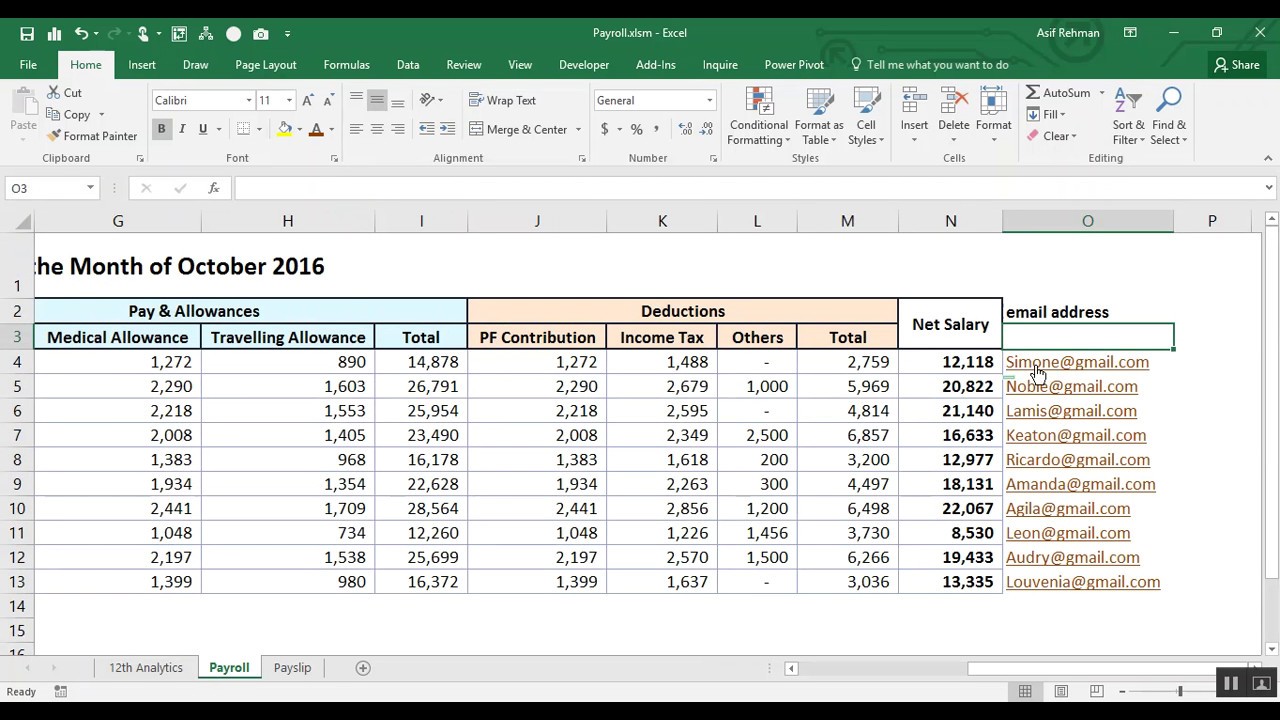Click the Increase Decimal icon
1280x720 pixels.
pos(685,129)
